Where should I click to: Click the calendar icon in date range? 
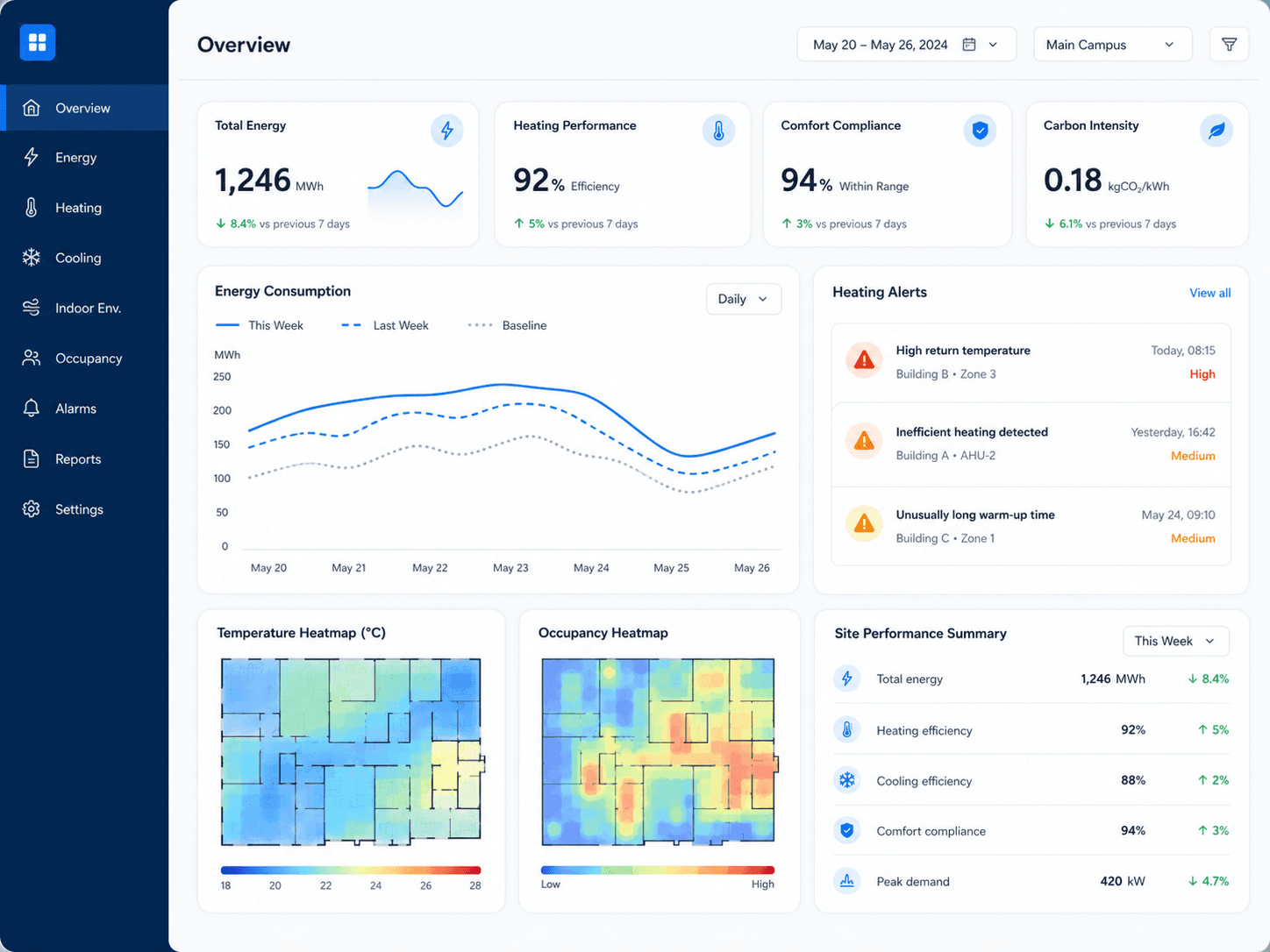click(x=969, y=45)
